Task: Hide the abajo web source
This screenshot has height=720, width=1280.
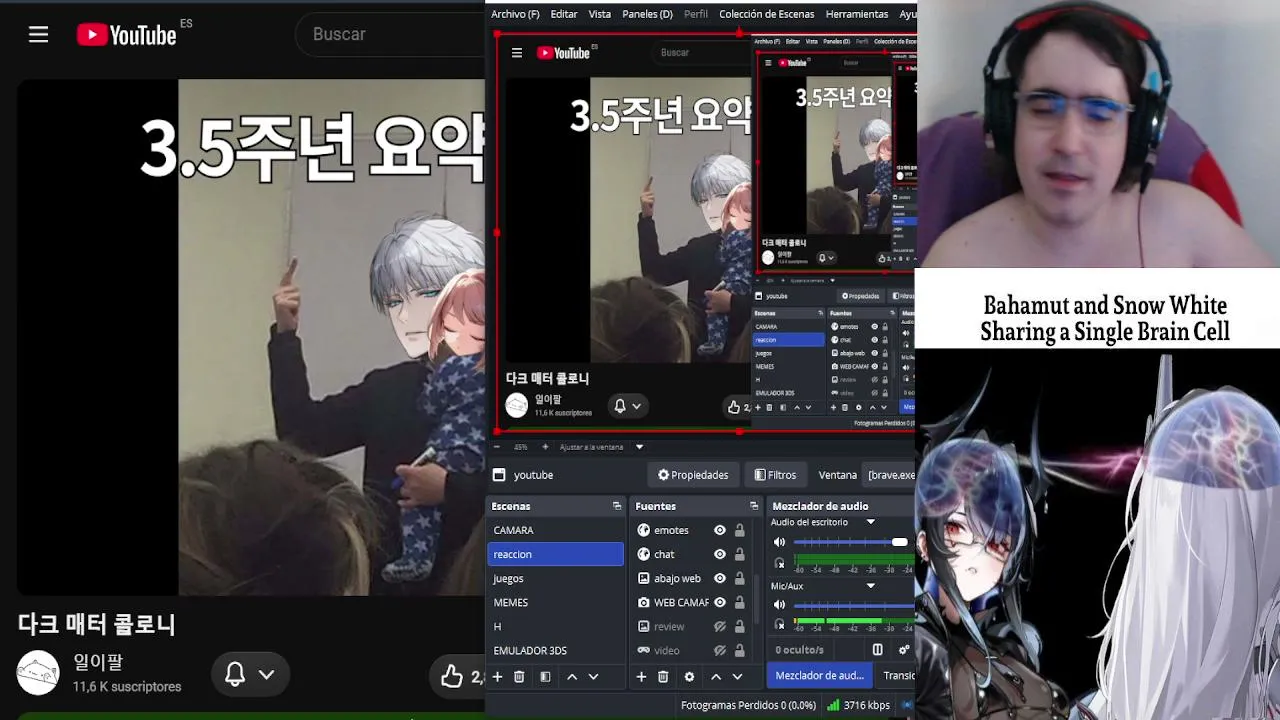Action: (720, 578)
